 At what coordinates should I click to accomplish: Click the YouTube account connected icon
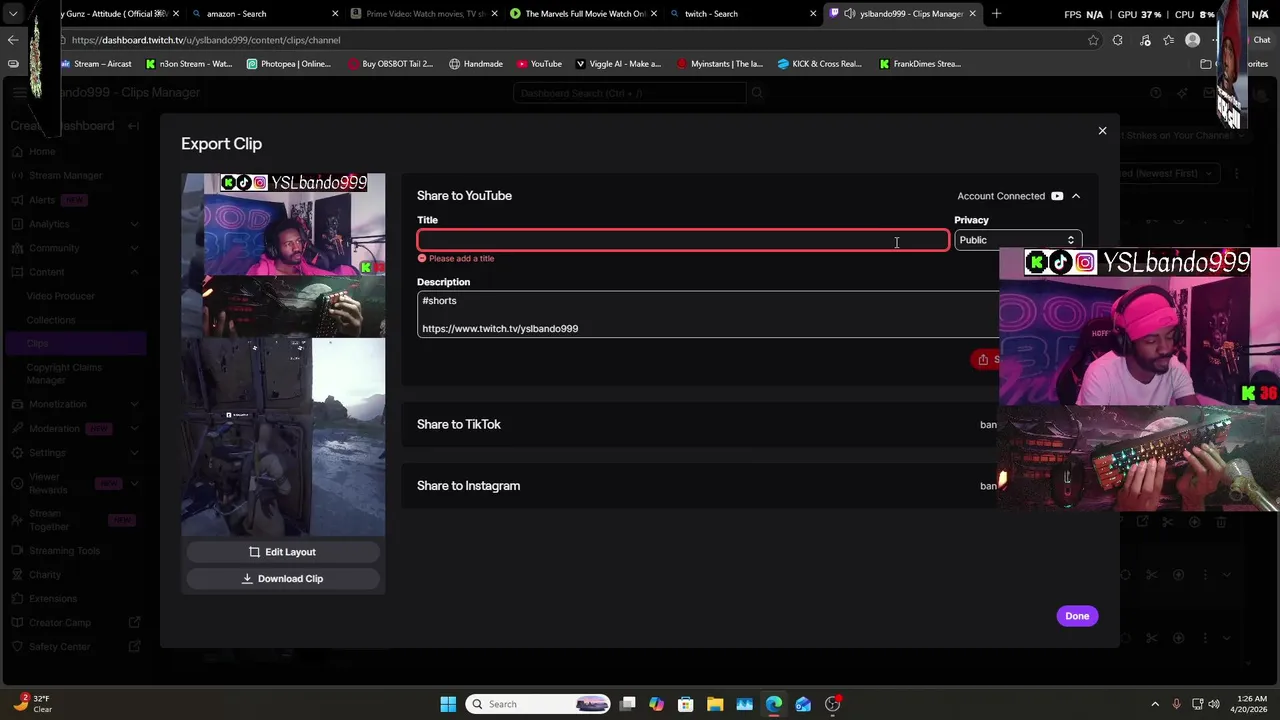1057,196
